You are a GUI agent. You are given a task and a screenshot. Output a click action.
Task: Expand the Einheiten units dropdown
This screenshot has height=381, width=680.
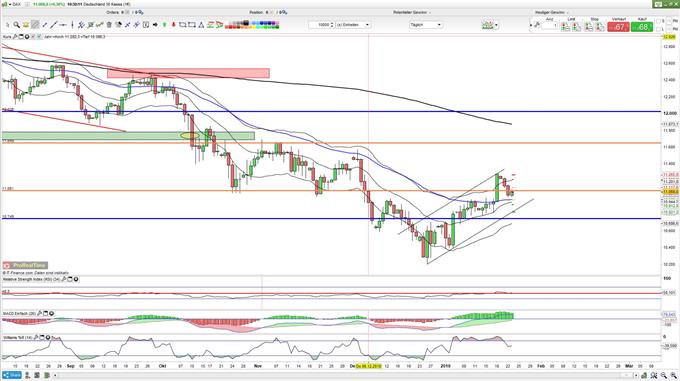tap(353, 25)
